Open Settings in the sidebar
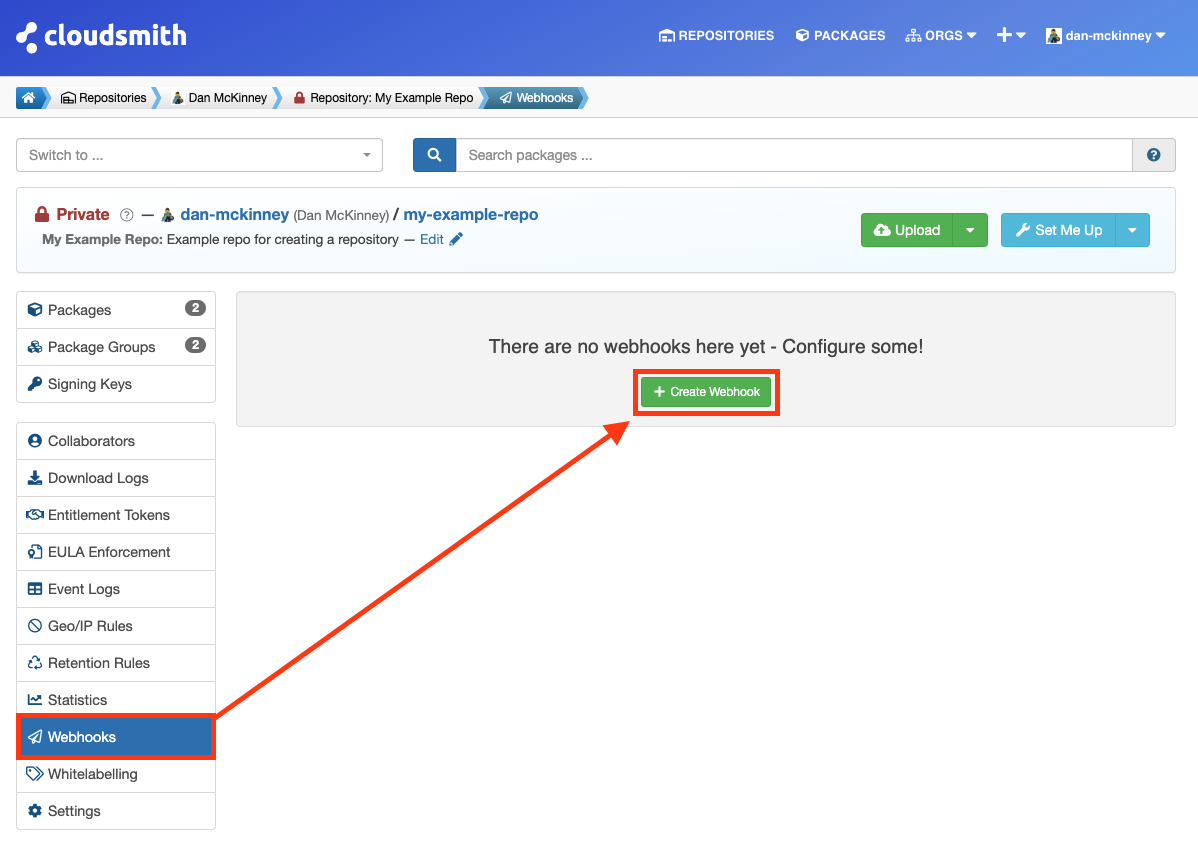Screen dimensions: 1198x854 tap(116, 811)
